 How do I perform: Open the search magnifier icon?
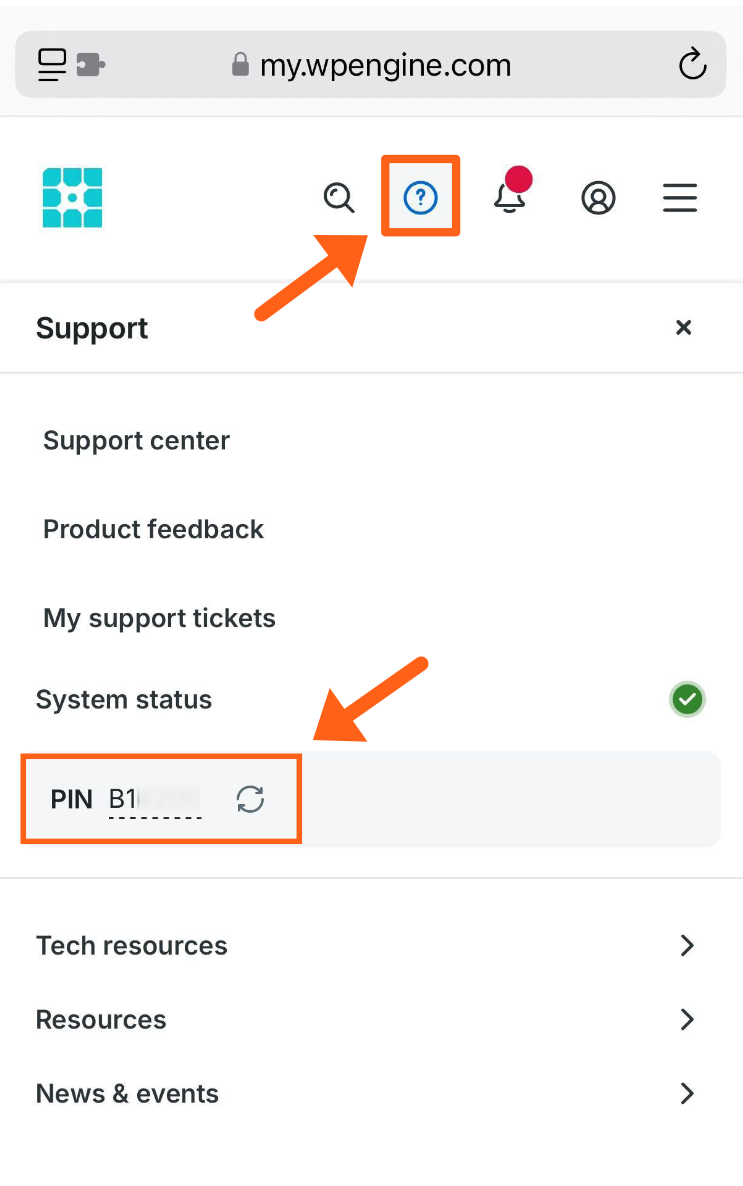(x=339, y=197)
